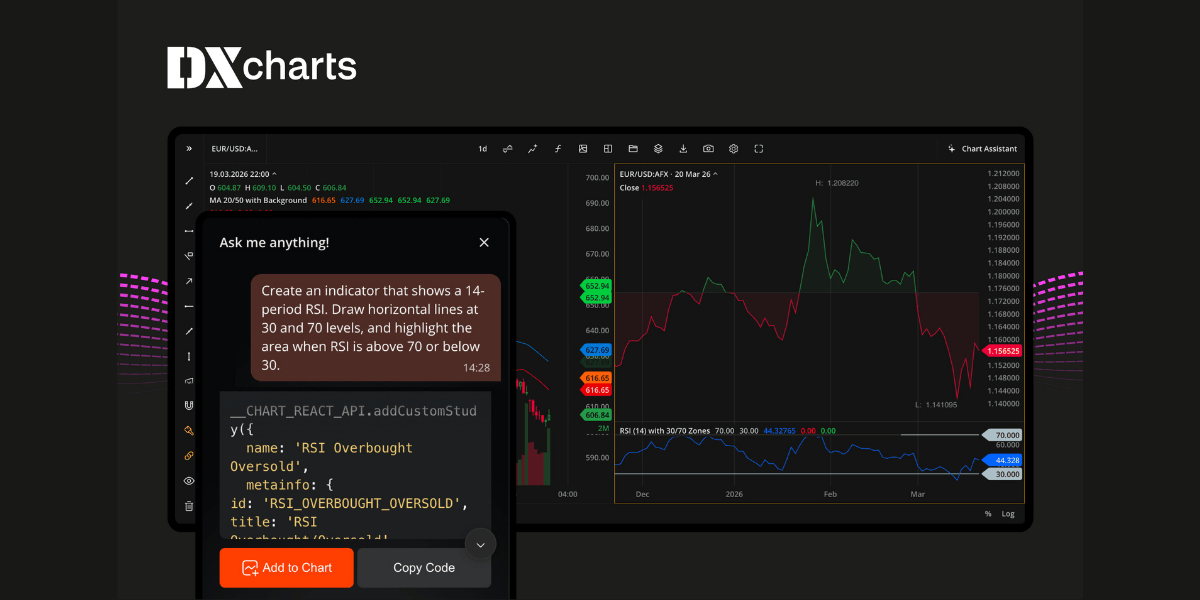Click the Add to Chart button

coord(286,567)
